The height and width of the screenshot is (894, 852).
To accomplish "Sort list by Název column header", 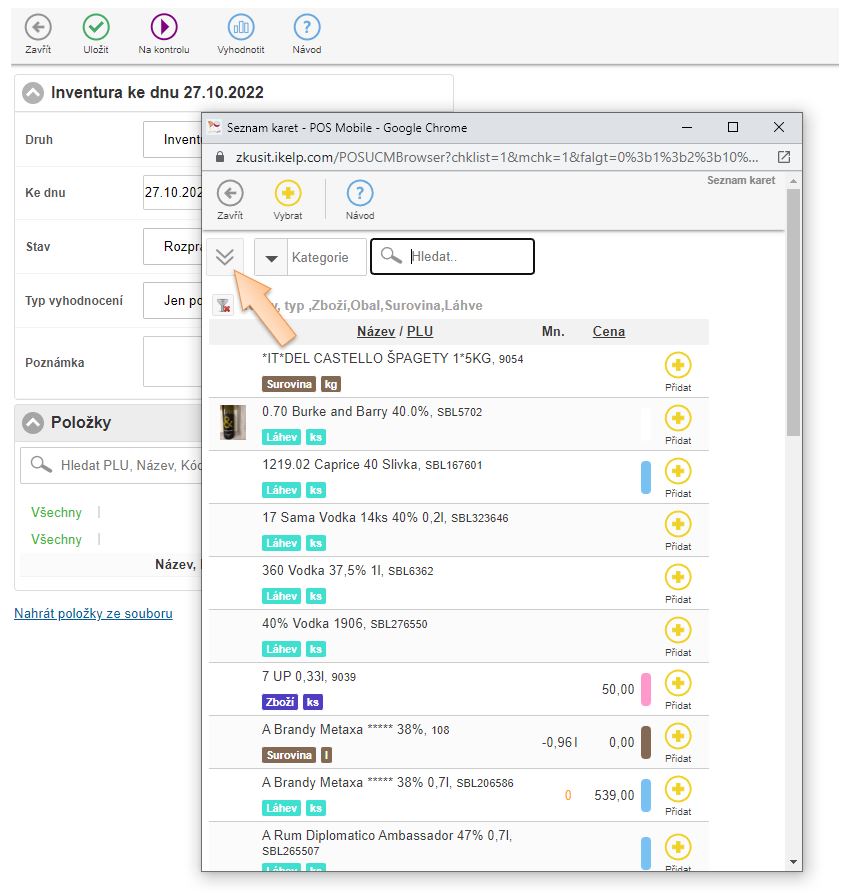I will 376,332.
